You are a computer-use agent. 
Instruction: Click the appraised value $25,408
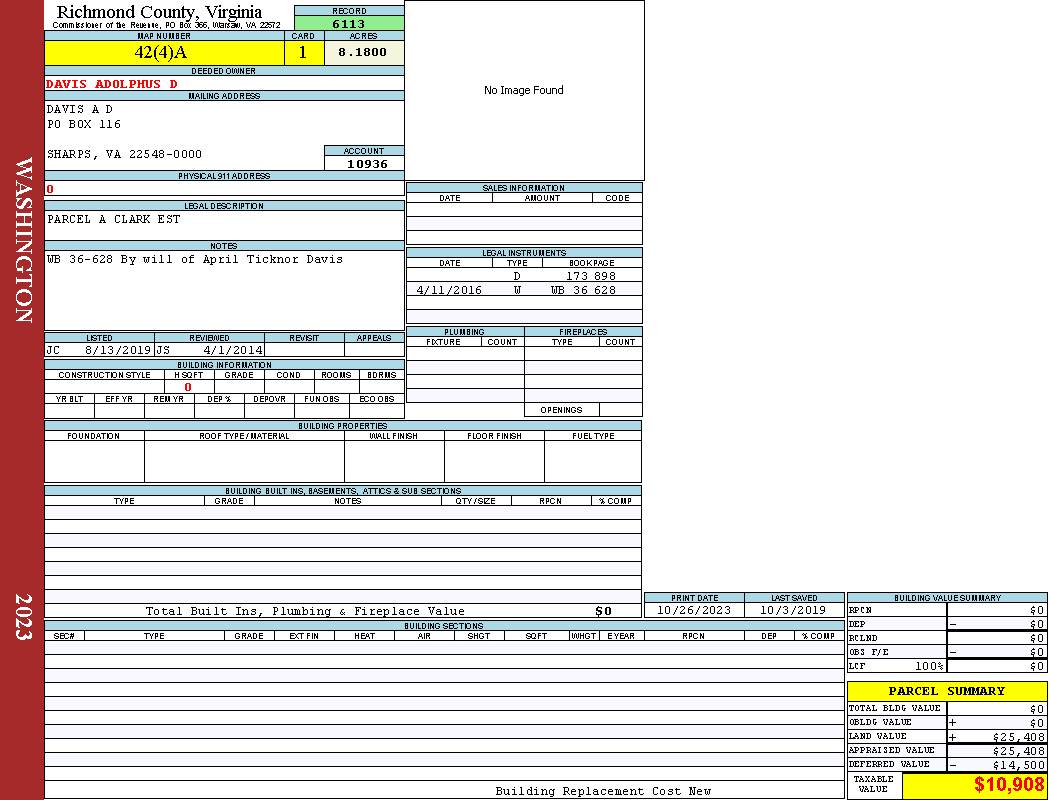[1019, 750]
